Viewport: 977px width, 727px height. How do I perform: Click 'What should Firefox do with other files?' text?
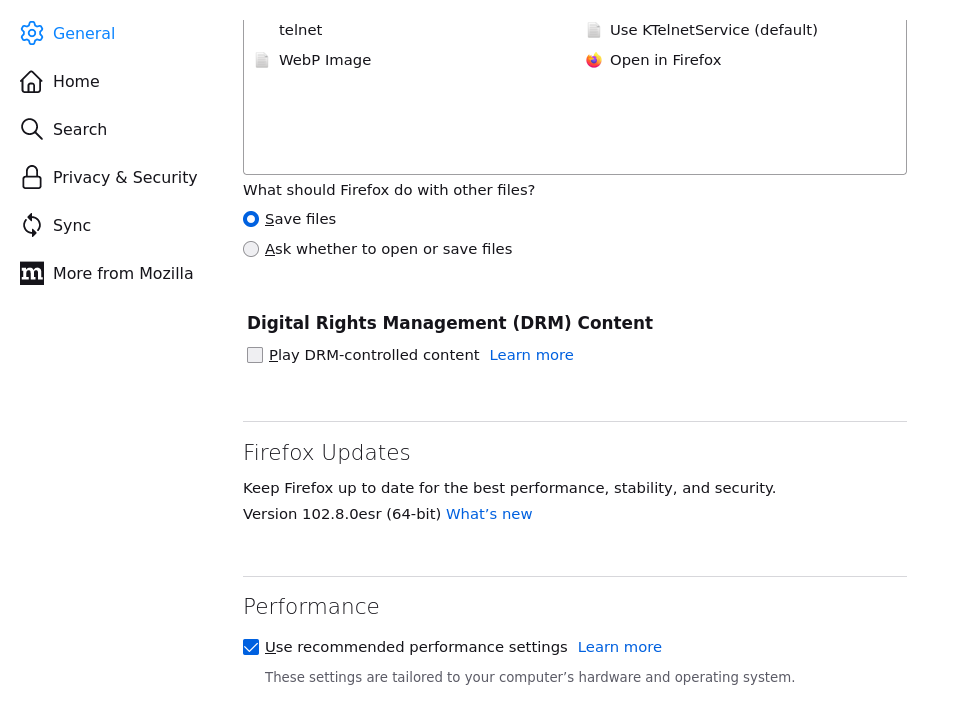[389, 191]
